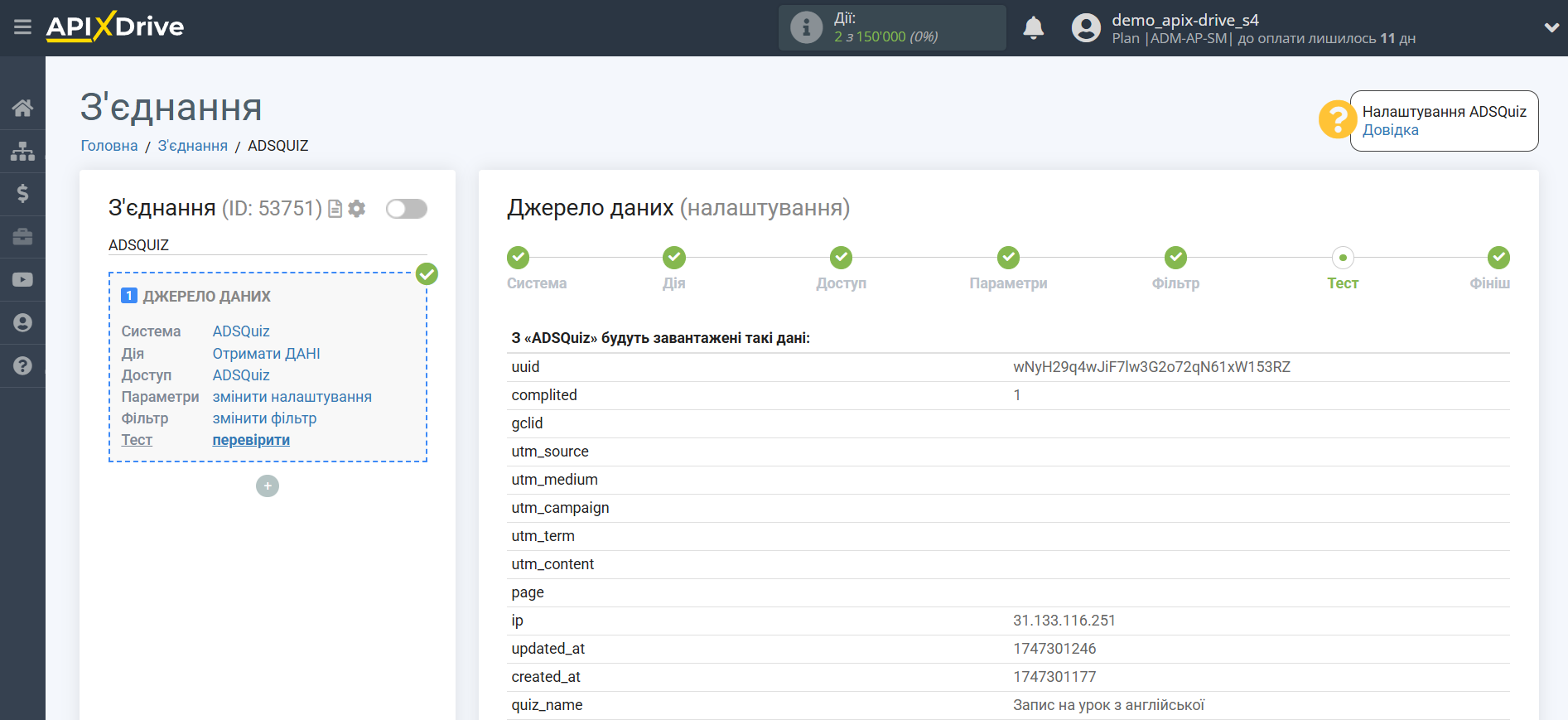Select the created_at value 1747301177

pyautogui.click(x=1054, y=677)
